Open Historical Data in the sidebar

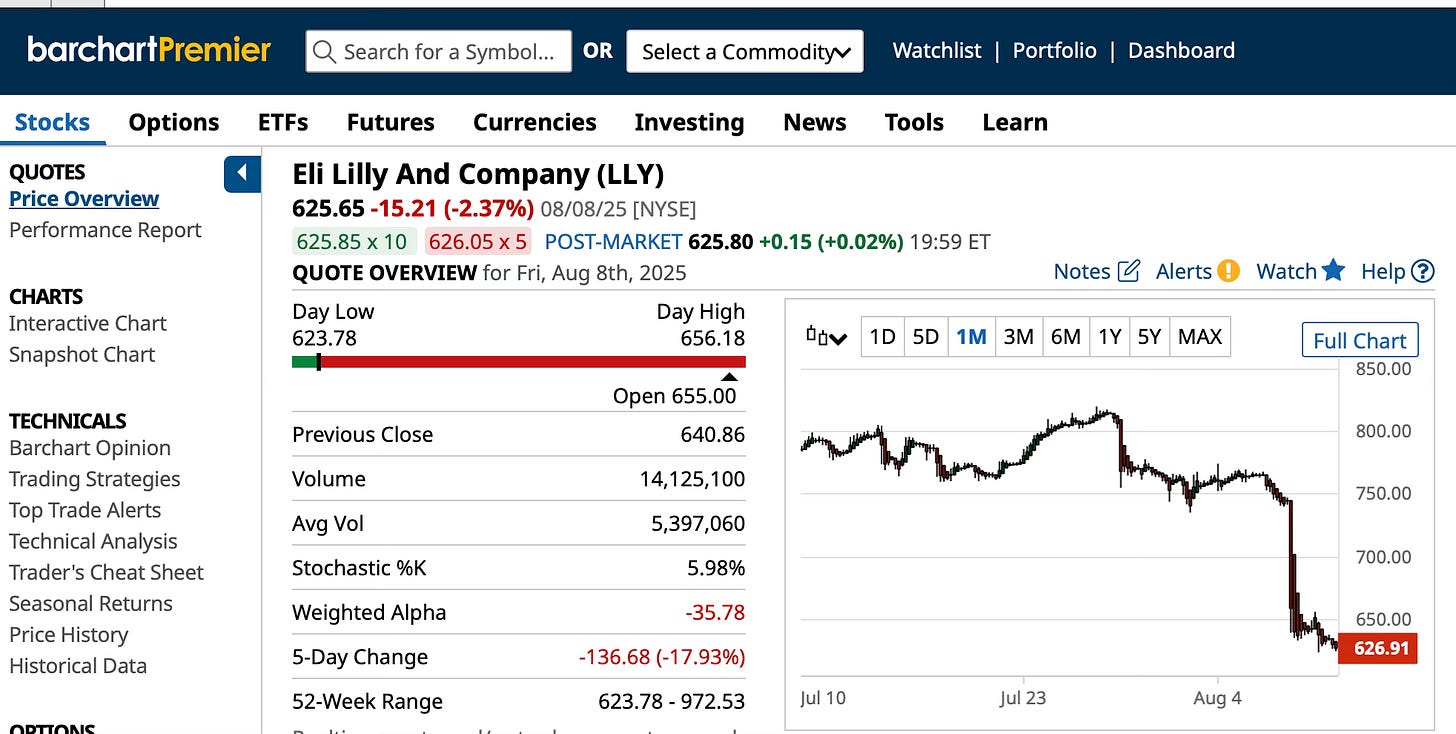tap(78, 665)
